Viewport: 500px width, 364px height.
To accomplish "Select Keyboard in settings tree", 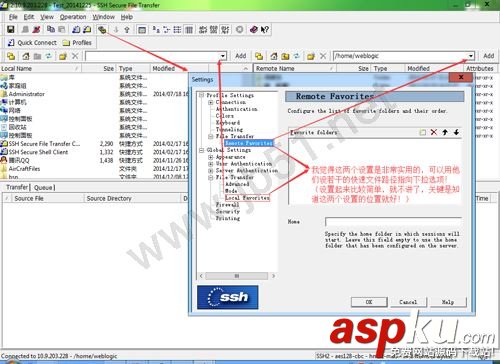I will [x=228, y=123].
